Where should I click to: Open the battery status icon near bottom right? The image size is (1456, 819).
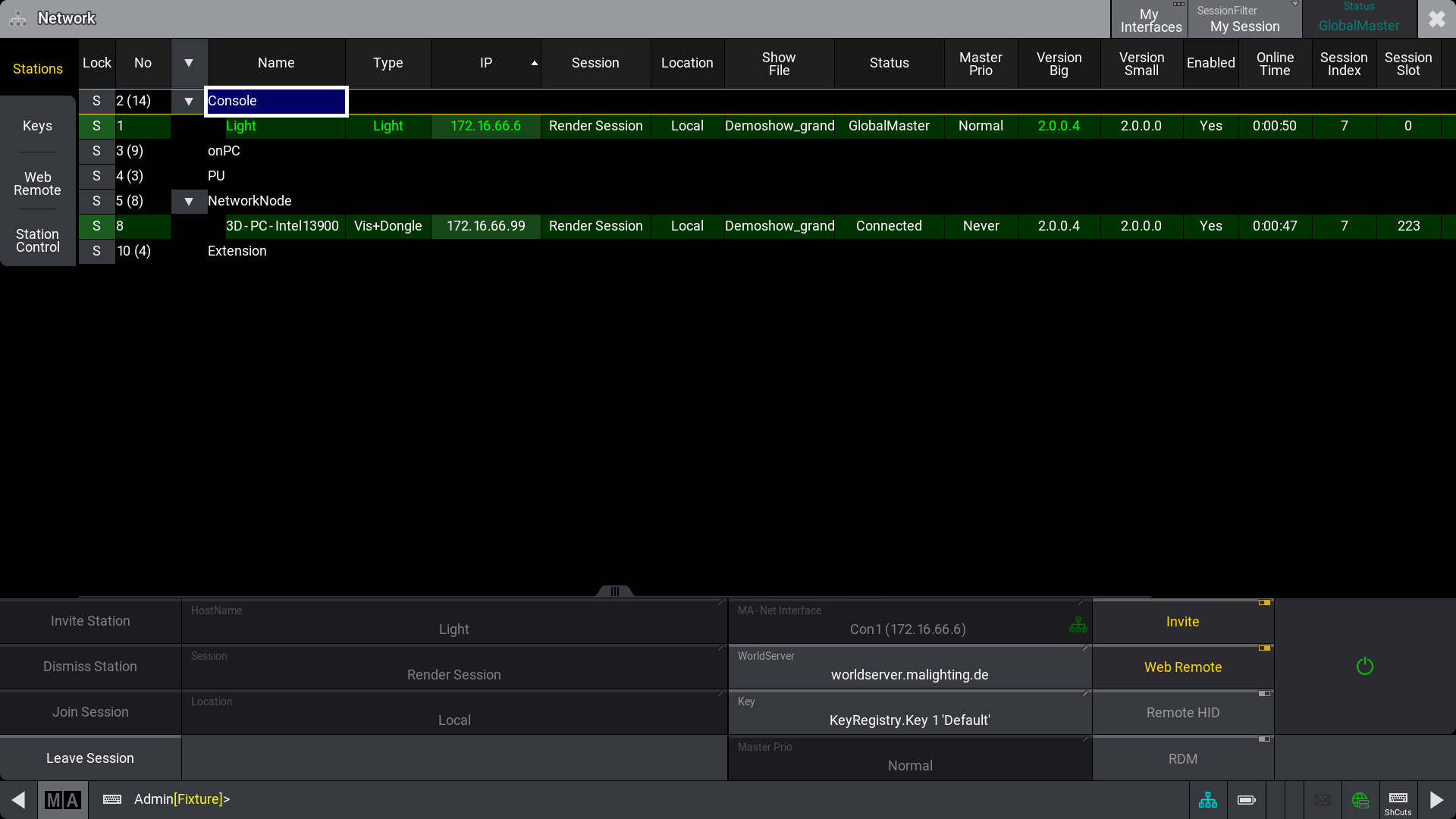point(1245,799)
